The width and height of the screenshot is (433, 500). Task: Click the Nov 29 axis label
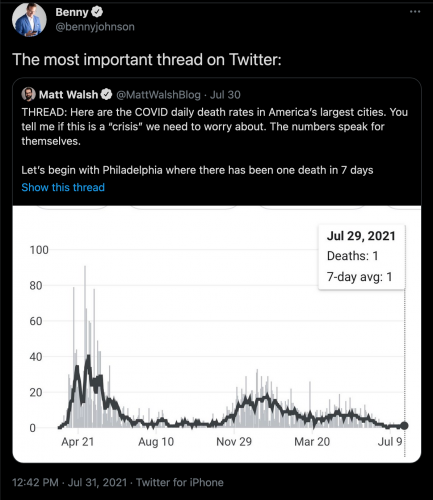[x=234, y=442]
